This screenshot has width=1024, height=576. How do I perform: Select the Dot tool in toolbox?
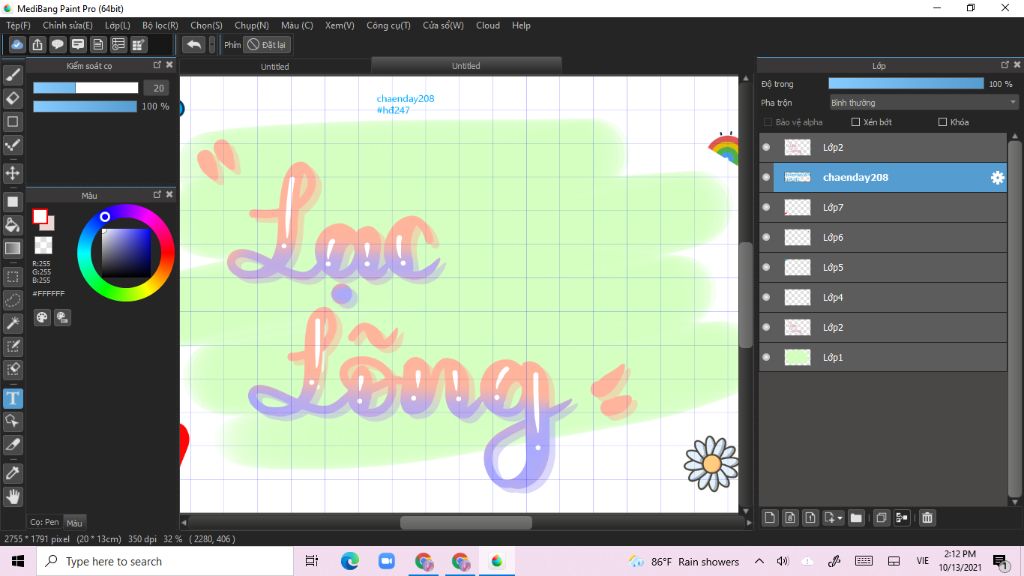coord(12,145)
